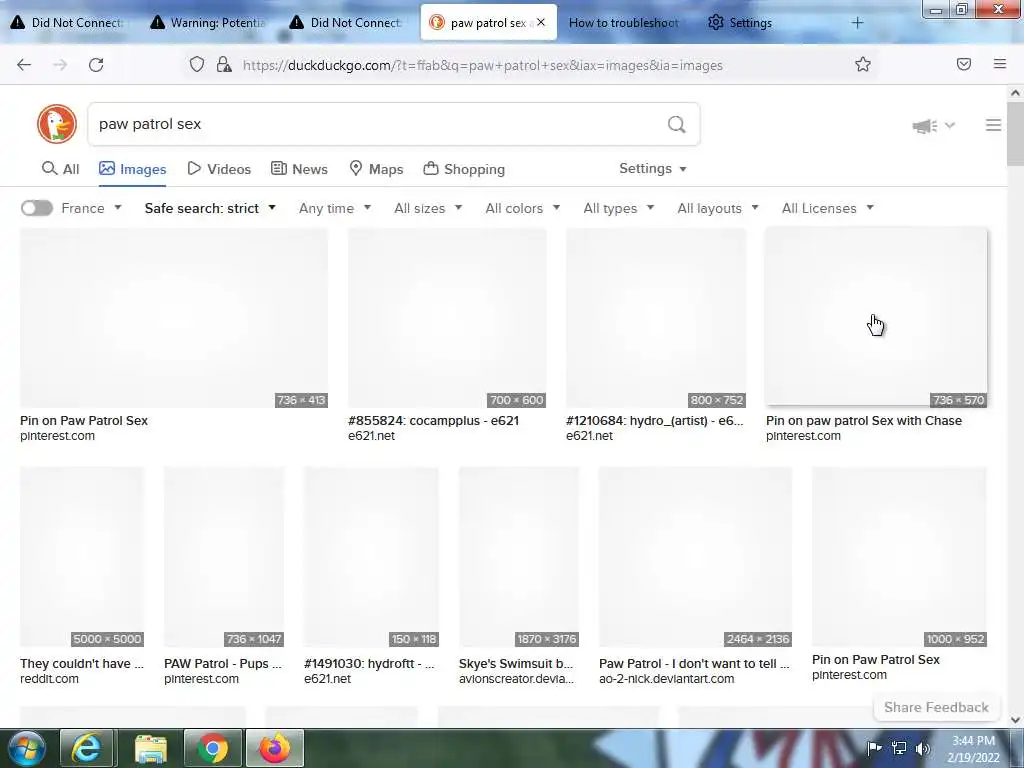Open a new browser tab

point(857,23)
